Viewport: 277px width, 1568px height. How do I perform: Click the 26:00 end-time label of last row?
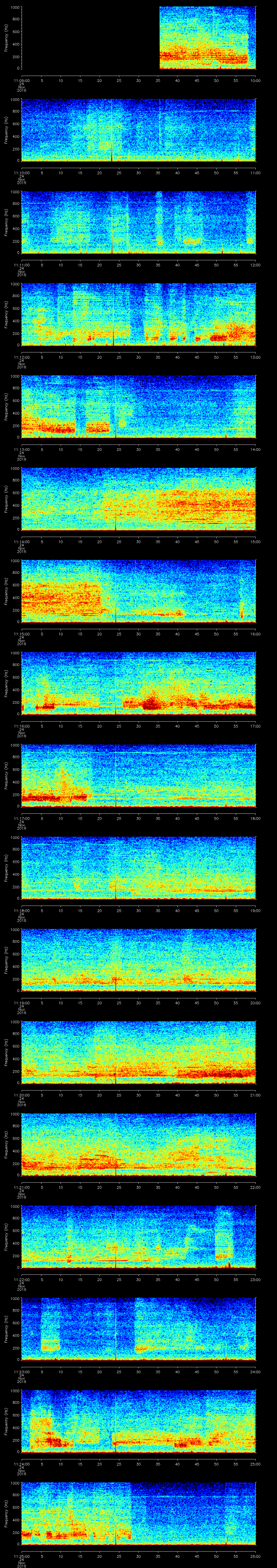(x=255, y=1556)
